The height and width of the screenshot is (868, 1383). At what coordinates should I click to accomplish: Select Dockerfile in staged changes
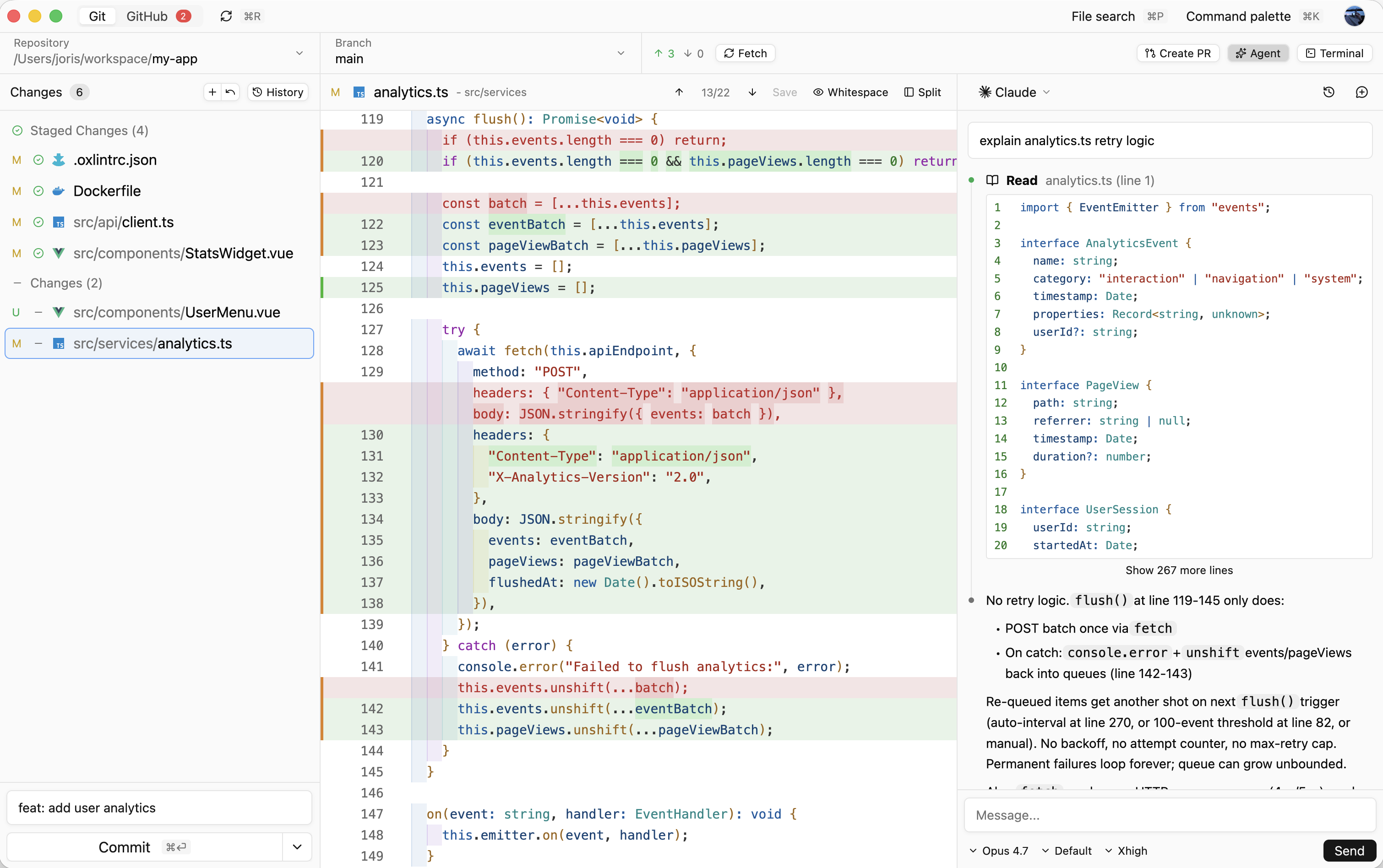point(160,190)
